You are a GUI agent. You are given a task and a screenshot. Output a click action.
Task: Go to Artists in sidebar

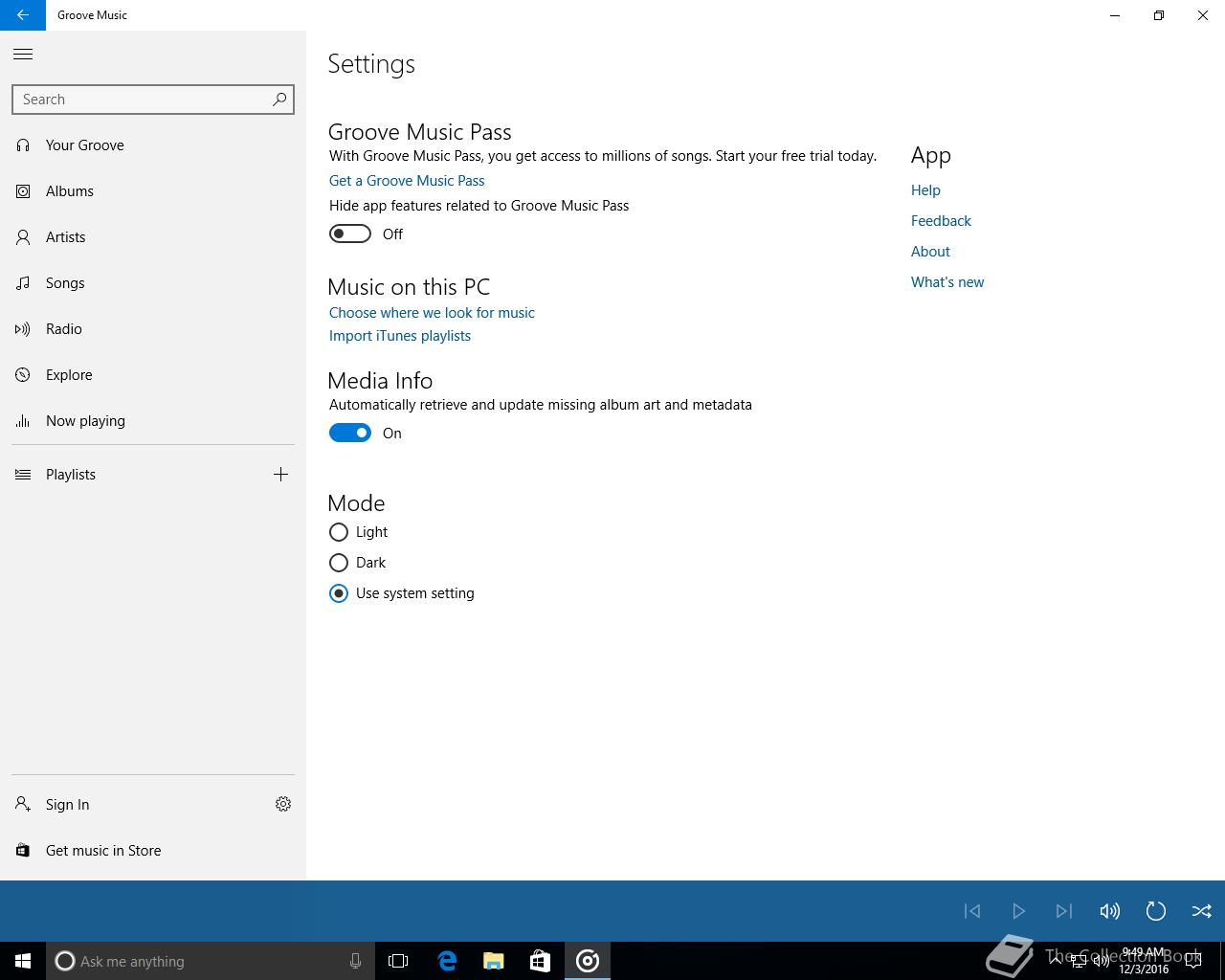point(153,237)
